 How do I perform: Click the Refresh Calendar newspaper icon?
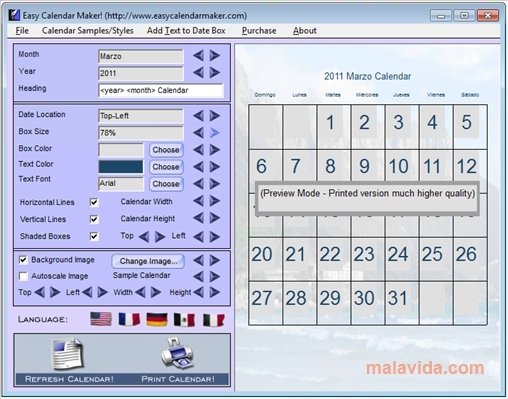coord(68,354)
